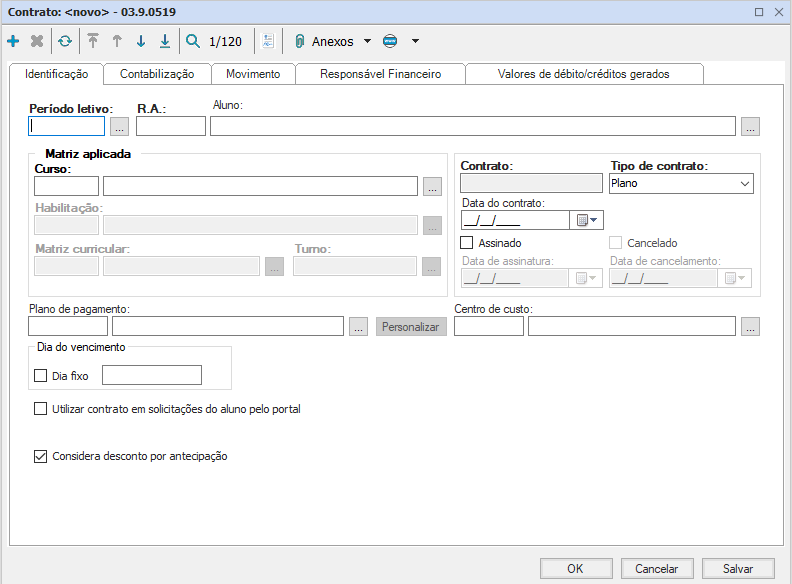Click the refresh icon in the toolbar
792x584 pixels.
click(64, 42)
